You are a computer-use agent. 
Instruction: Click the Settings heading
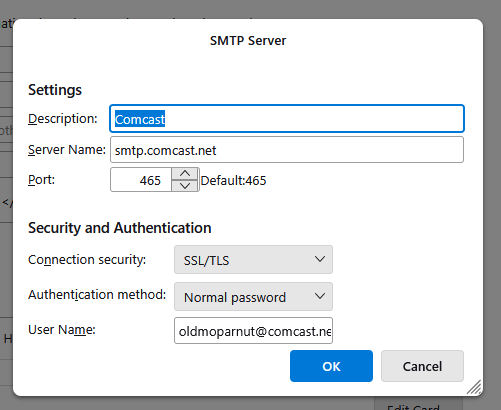[x=55, y=90]
